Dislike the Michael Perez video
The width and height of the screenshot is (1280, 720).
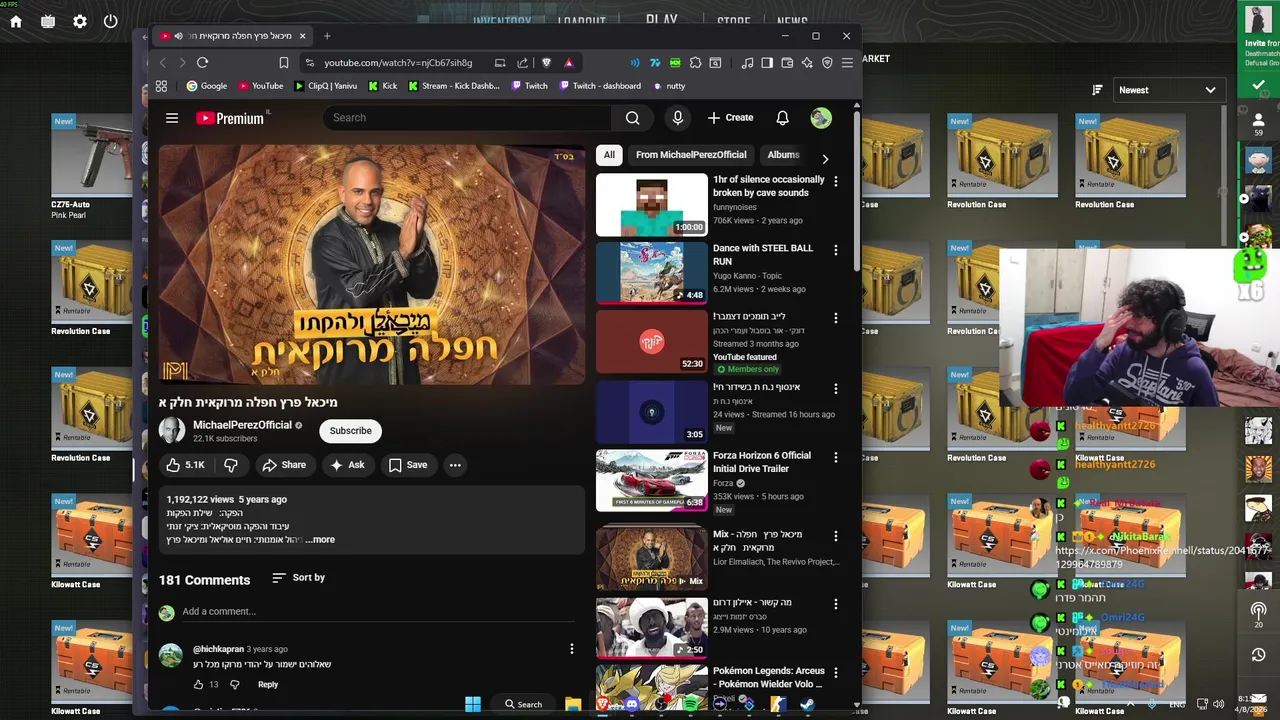[x=230, y=465]
